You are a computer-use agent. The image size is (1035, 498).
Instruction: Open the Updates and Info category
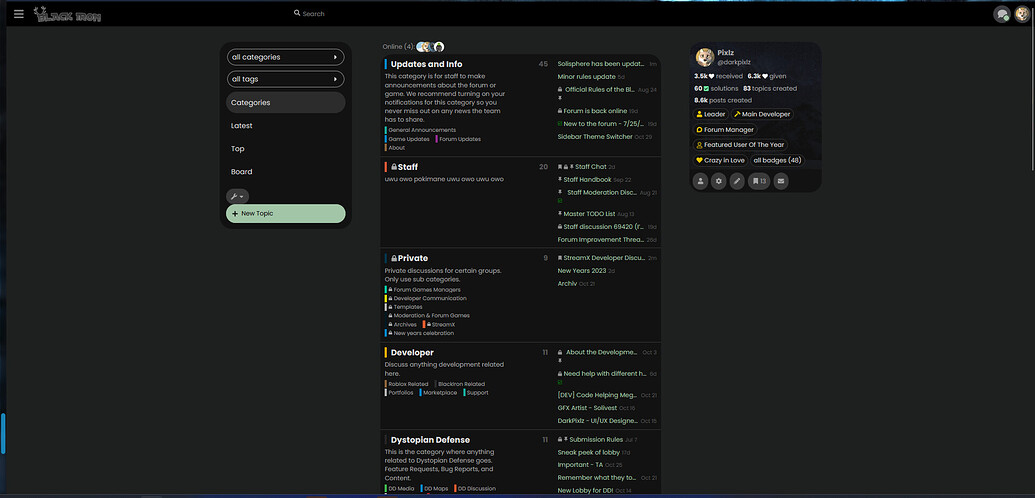click(x=426, y=64)
